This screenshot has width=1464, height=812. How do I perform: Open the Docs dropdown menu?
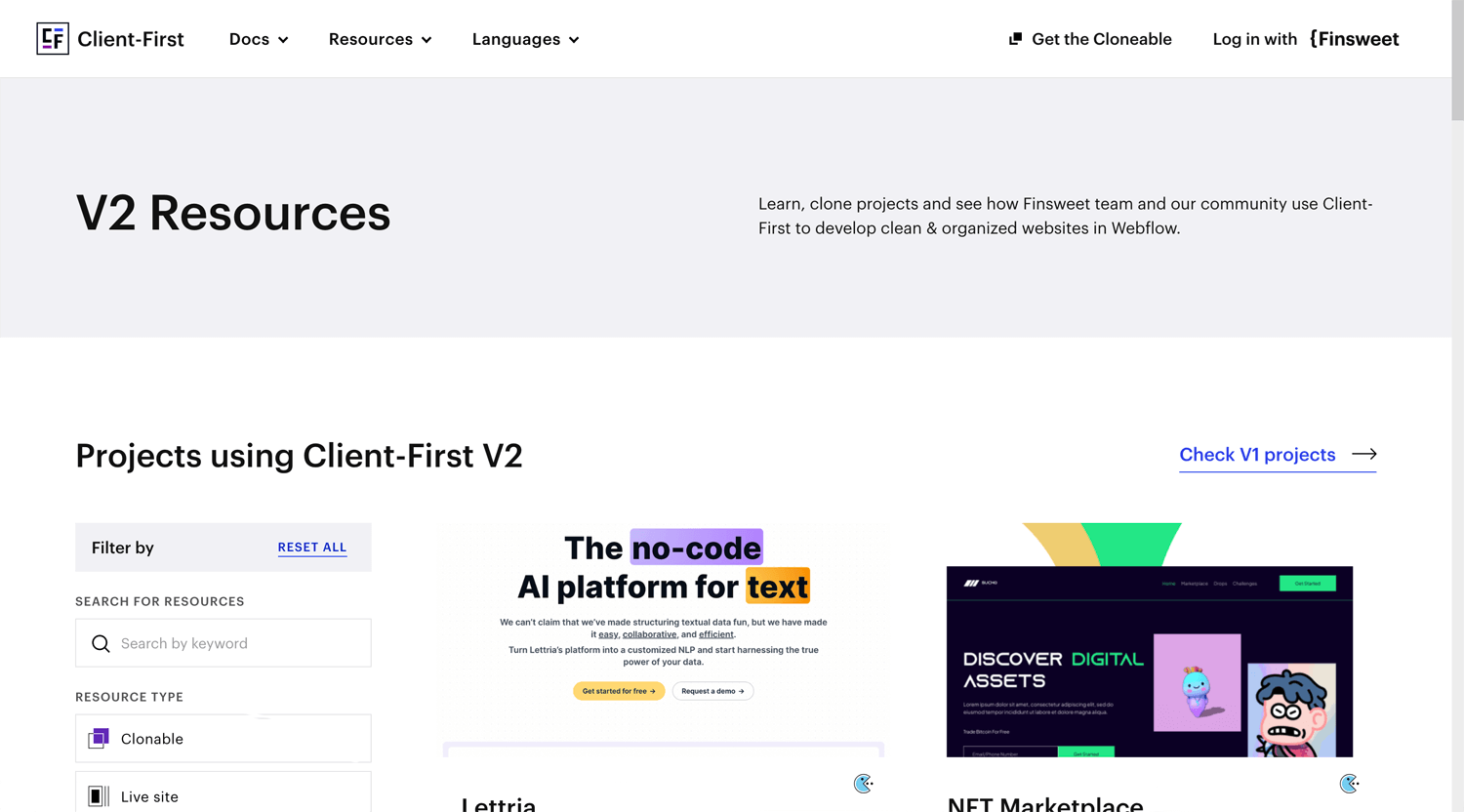259,39
